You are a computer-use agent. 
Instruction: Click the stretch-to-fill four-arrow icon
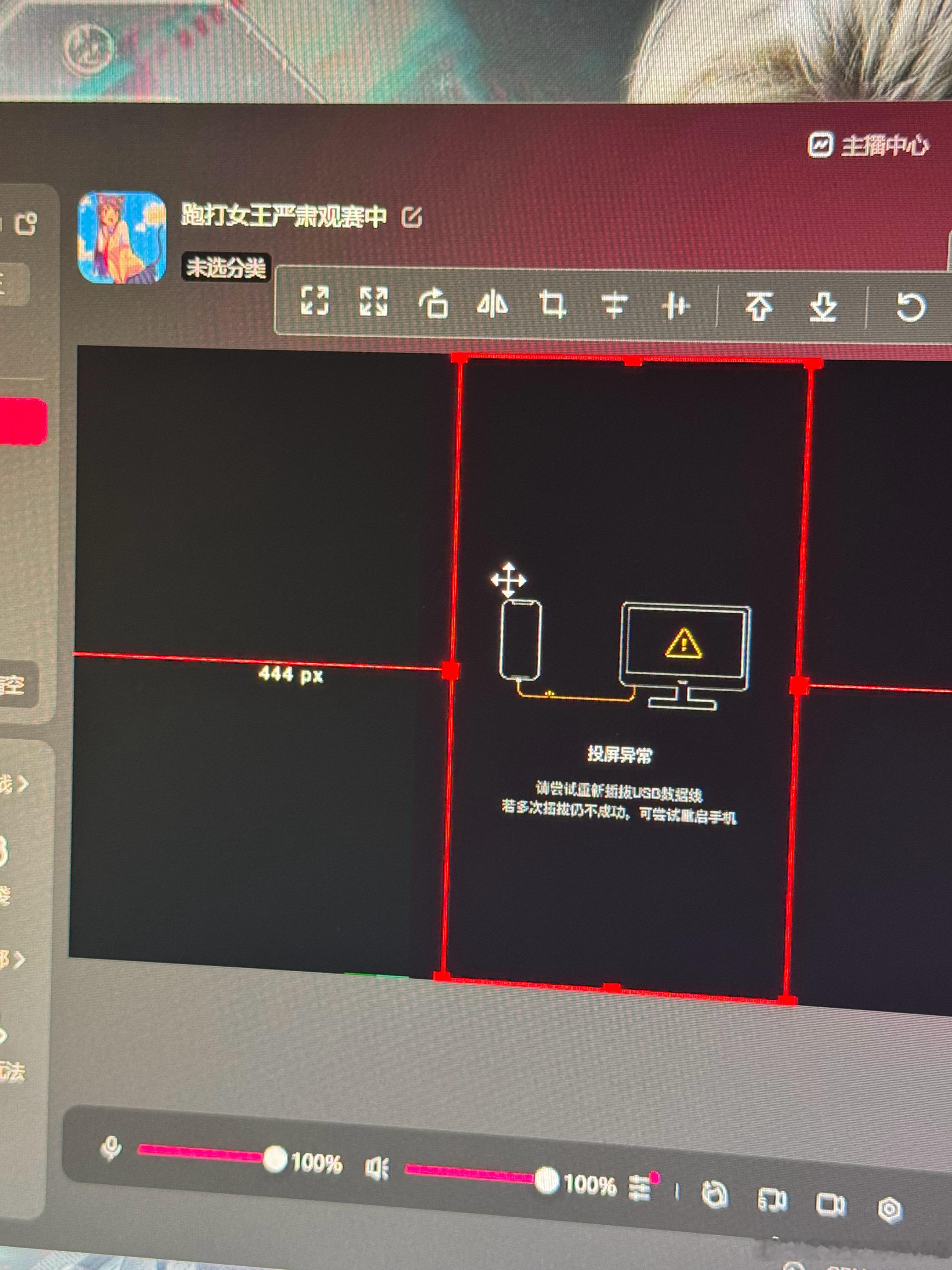374,301
